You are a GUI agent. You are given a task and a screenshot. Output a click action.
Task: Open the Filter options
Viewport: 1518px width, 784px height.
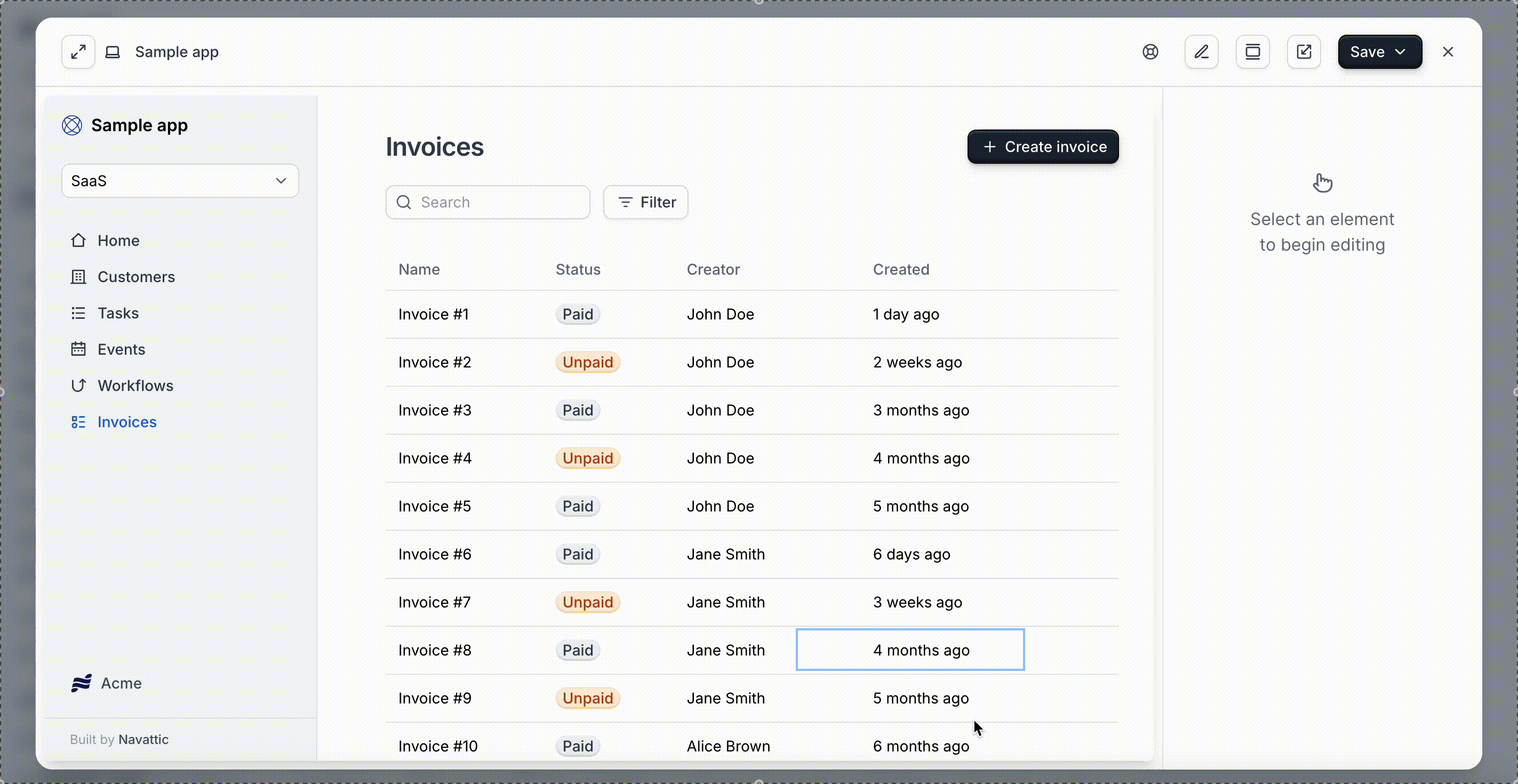[645, 202]
